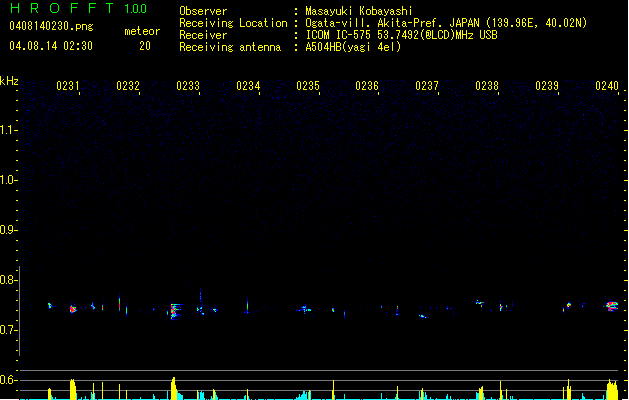Click the 1.1 kHz axis label

(8, 130)
